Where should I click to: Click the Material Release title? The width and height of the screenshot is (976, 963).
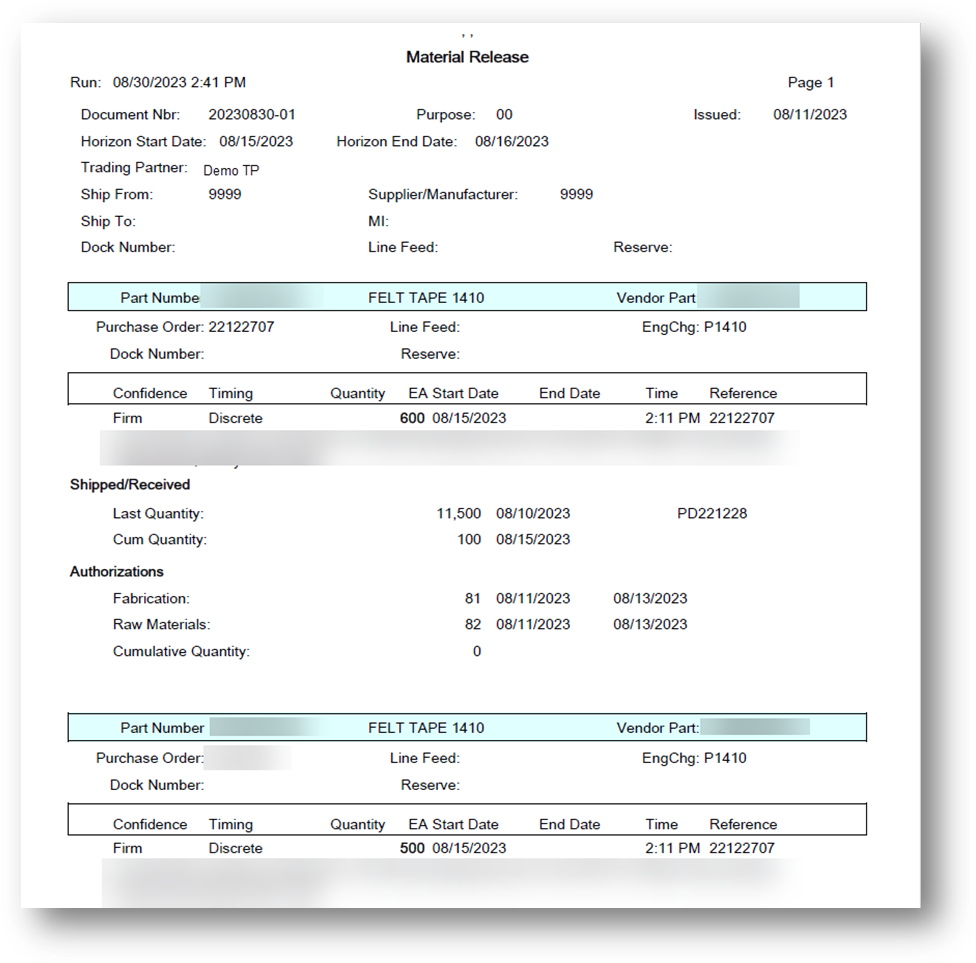point(467,57)
